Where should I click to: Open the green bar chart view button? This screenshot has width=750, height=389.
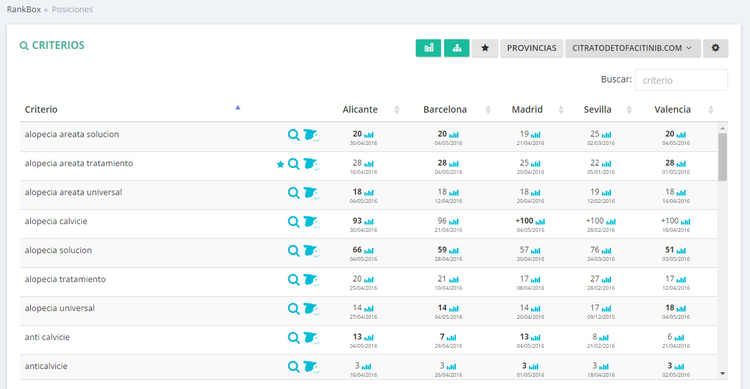pyautogui.click(x=428, y=48)
